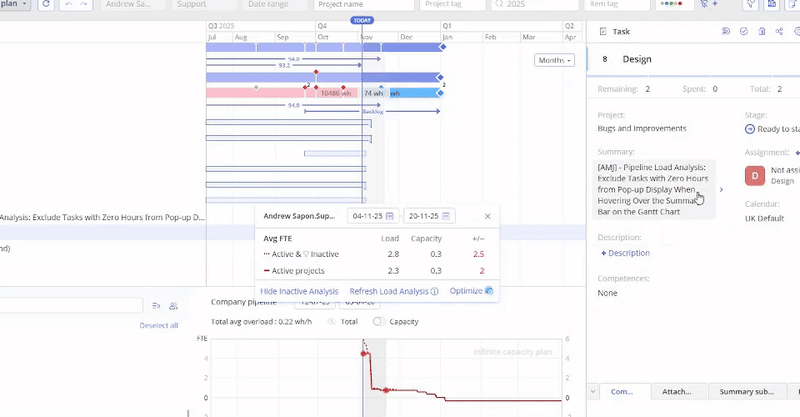This screenshot has width=800, height=417.
Task: Click the task delete trash icon
Action: click(761, 32)
